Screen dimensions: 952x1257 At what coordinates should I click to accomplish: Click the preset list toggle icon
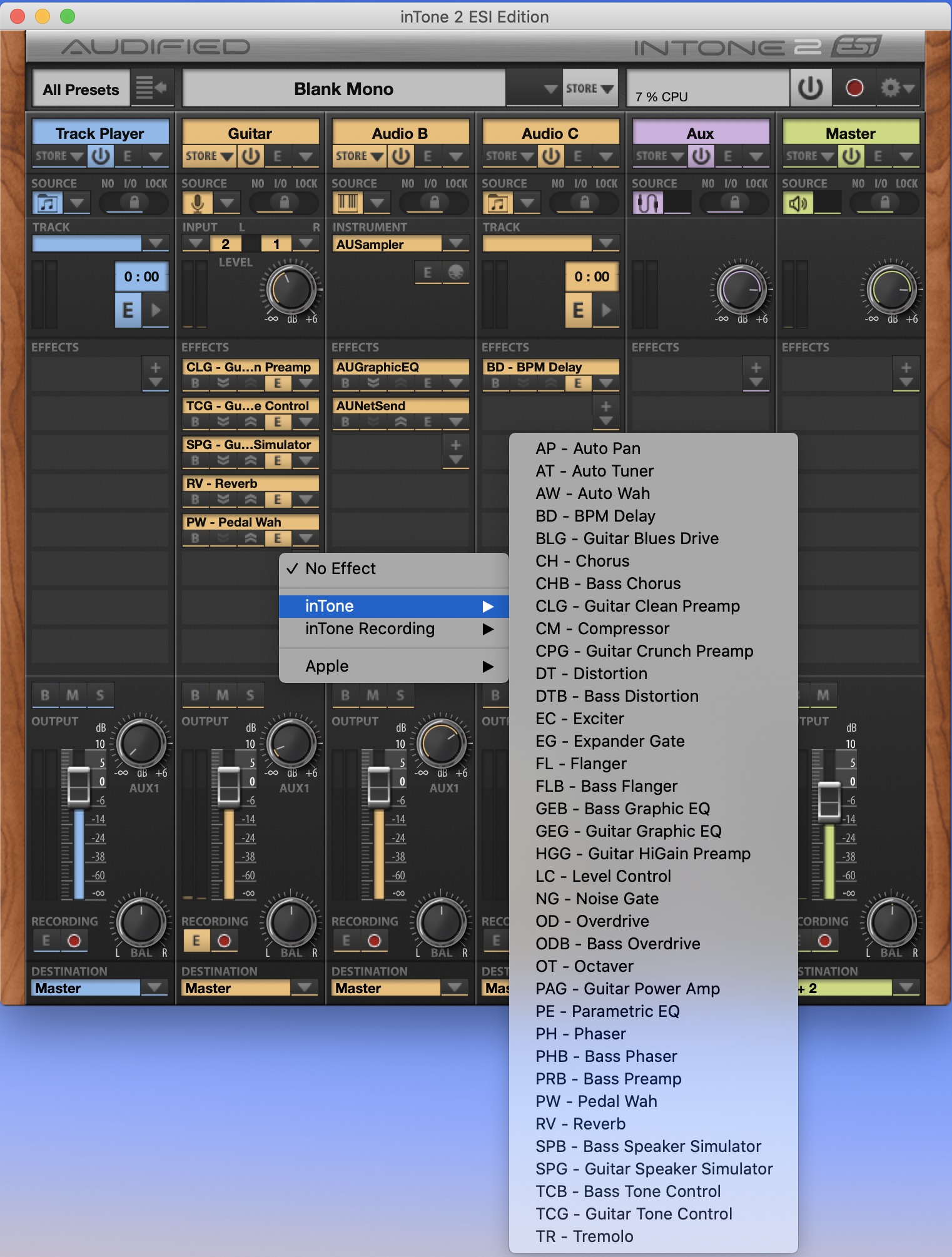[151, 88]
